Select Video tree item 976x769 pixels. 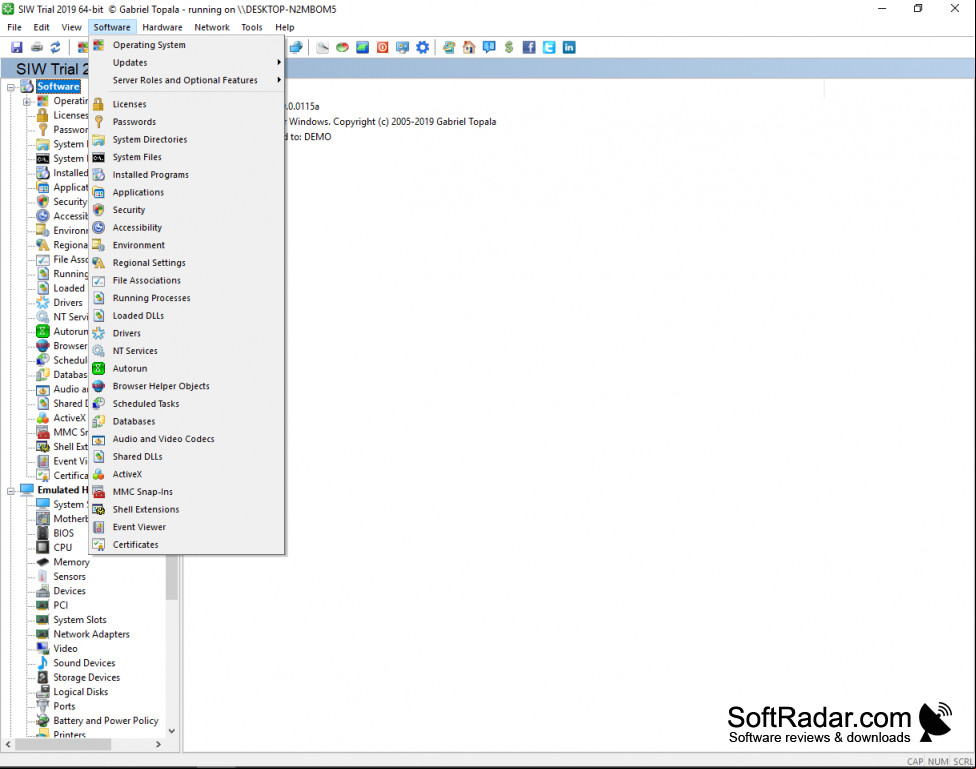[x=65, y=649]
